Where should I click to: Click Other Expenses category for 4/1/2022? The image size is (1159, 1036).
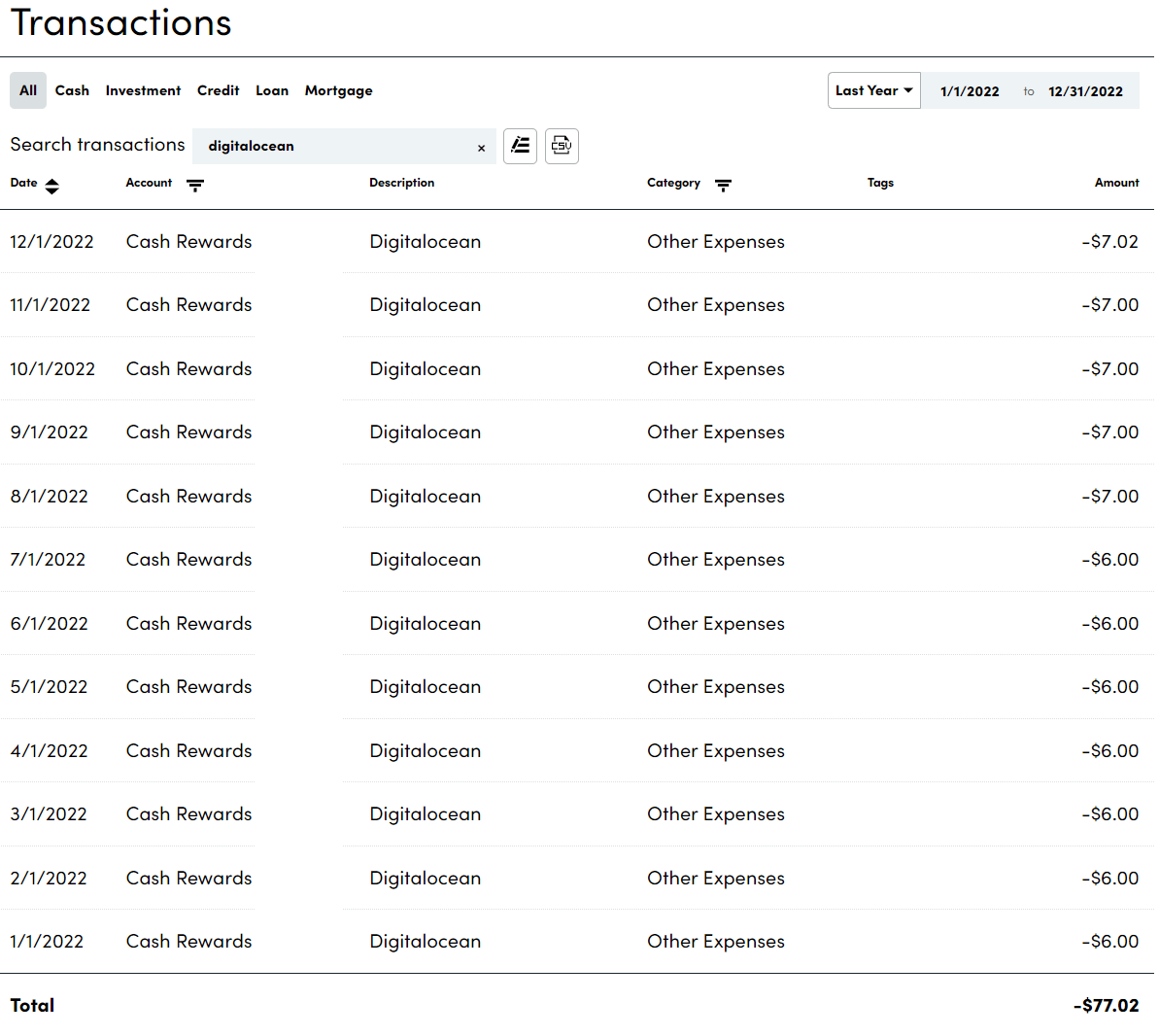[x=715, y=750]
